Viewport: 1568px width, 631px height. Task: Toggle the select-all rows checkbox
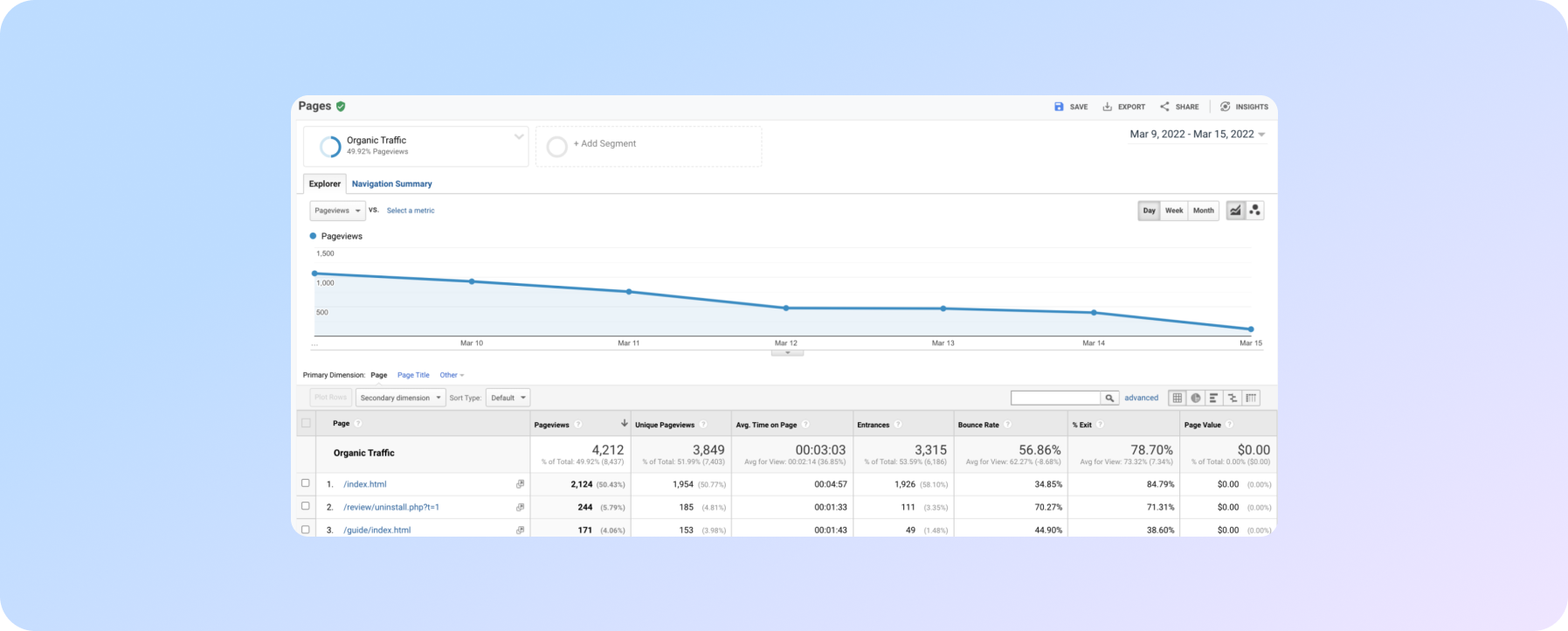306,424
